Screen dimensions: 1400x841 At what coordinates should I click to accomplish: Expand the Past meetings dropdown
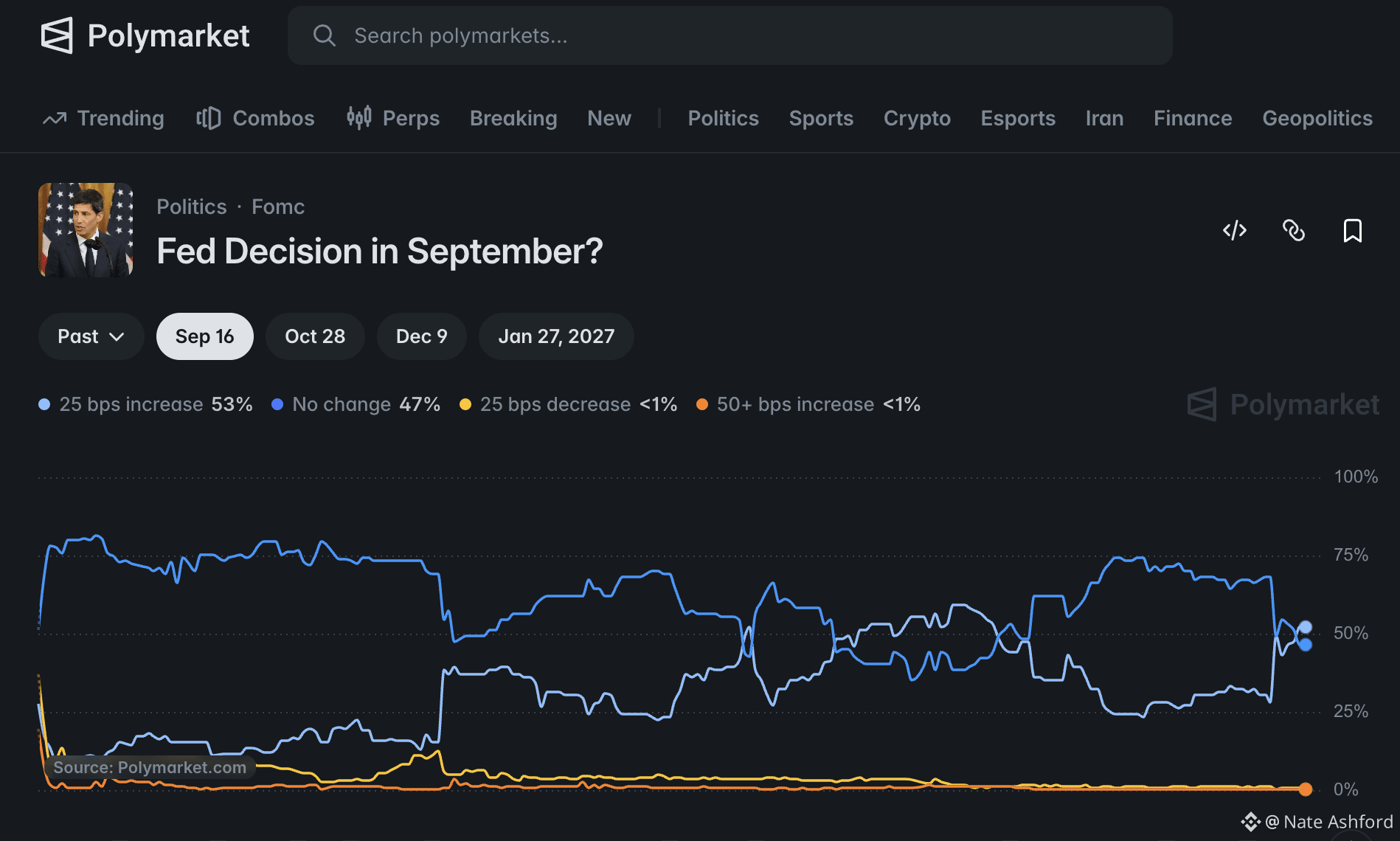(x=91, y=336)
